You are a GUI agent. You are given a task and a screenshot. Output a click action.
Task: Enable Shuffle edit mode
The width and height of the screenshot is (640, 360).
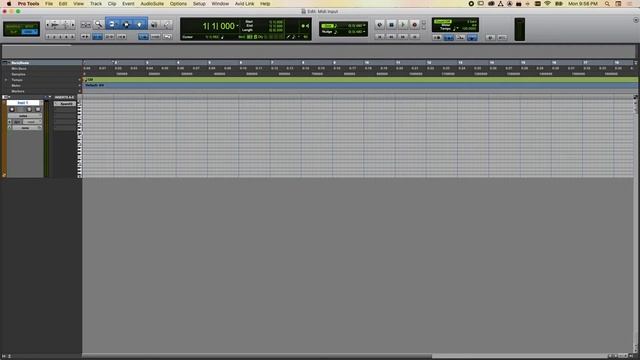[x=14, y=27]
